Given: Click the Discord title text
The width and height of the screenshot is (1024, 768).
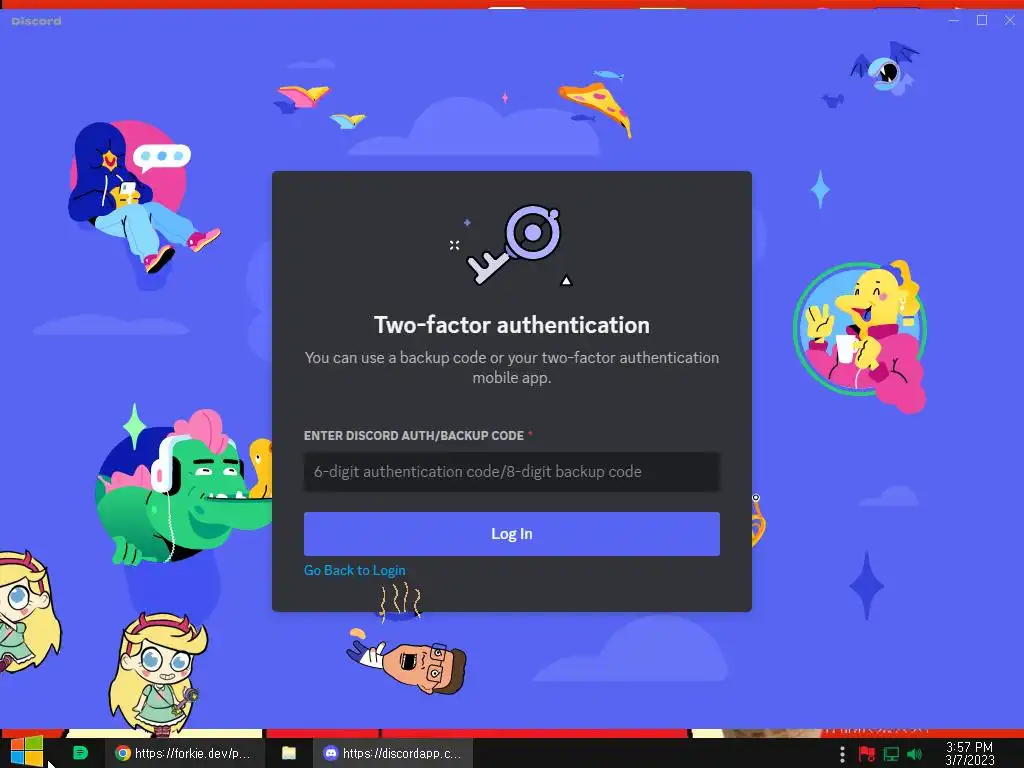Looking at the screenshot, I should 37,22.
